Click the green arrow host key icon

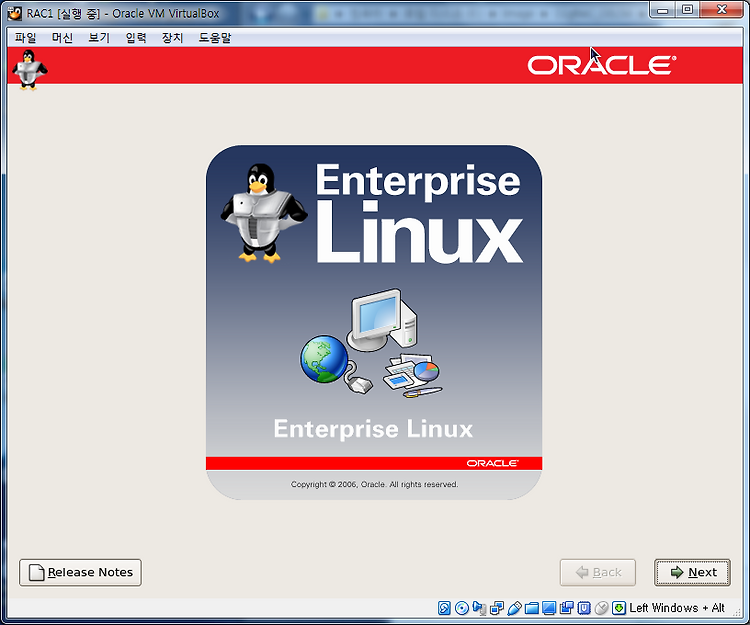619,608
